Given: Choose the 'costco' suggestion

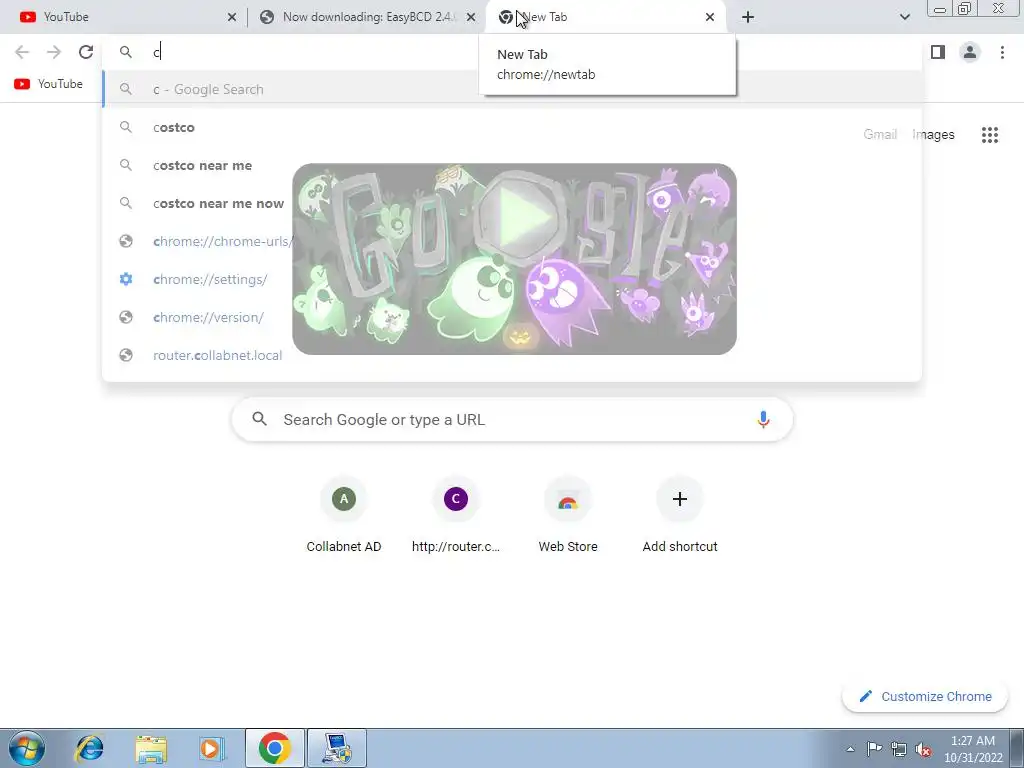Looking at the screenshot, I should (x=512, y=127).
